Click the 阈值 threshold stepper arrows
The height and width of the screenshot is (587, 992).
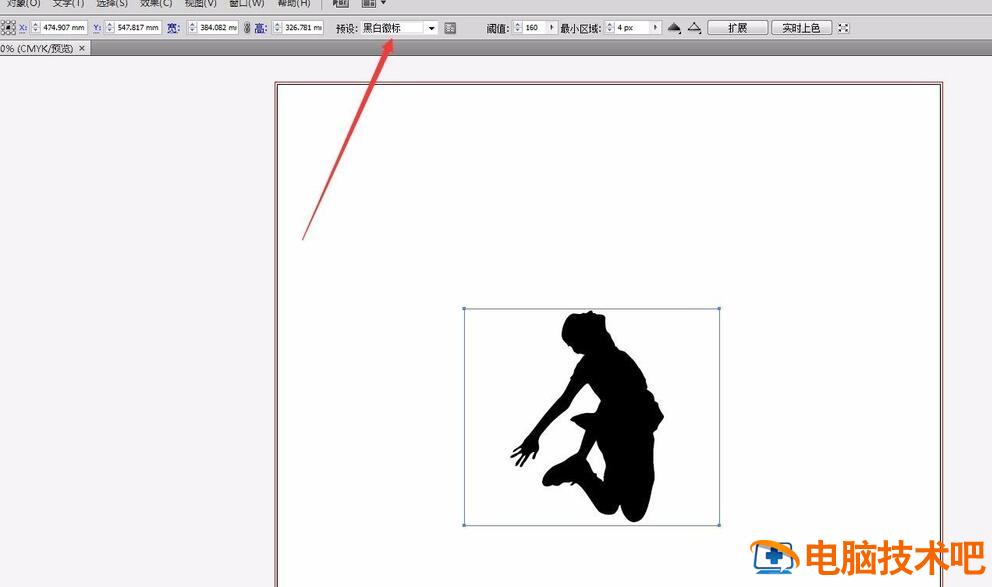click(x=518, y=28)
